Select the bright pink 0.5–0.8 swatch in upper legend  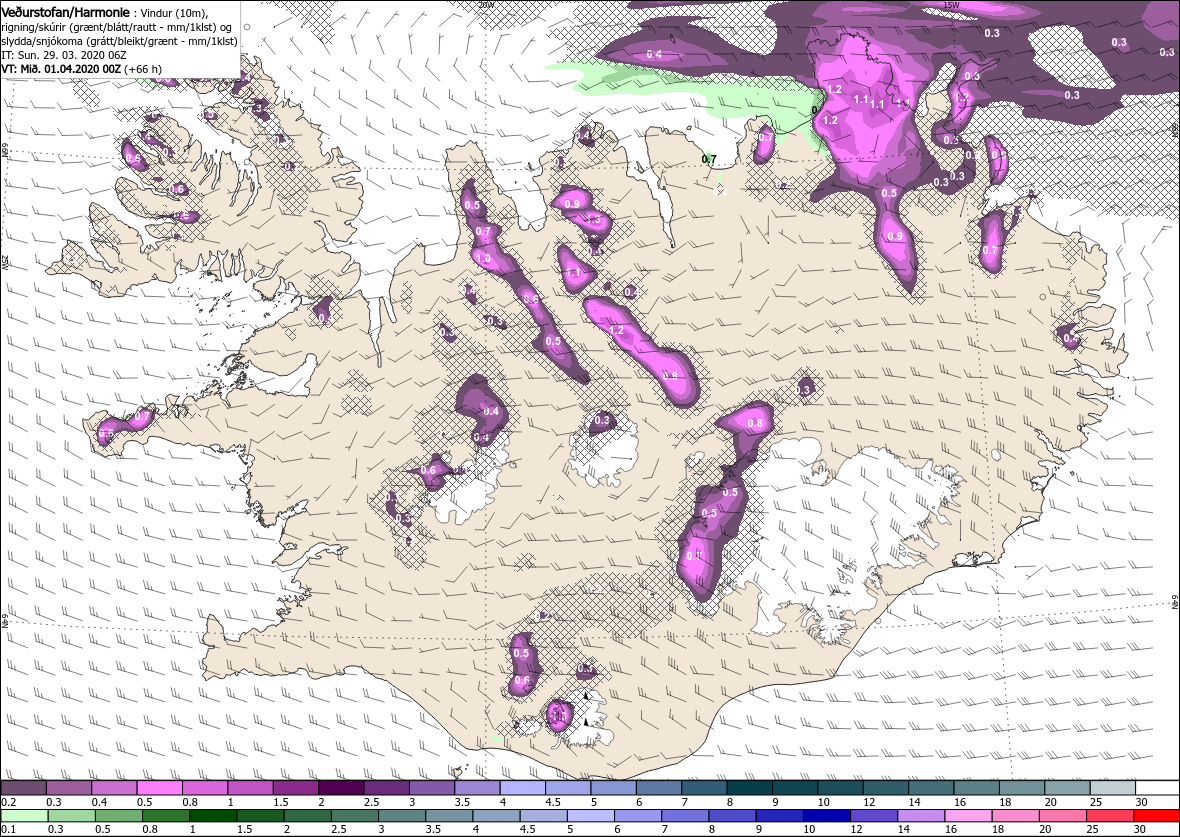click(160, 788)
